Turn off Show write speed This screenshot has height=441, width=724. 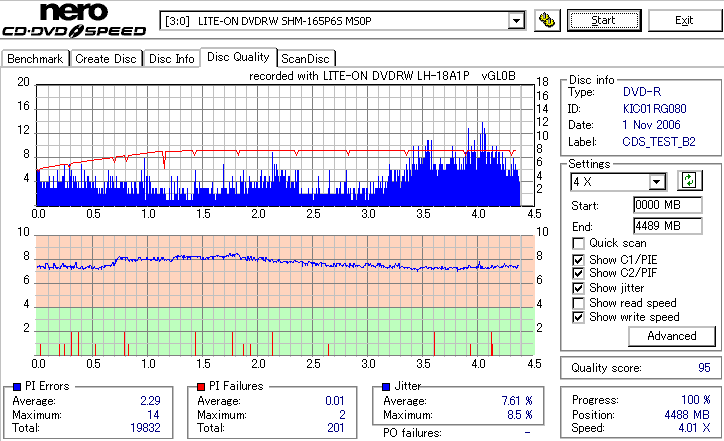point(578,317)
